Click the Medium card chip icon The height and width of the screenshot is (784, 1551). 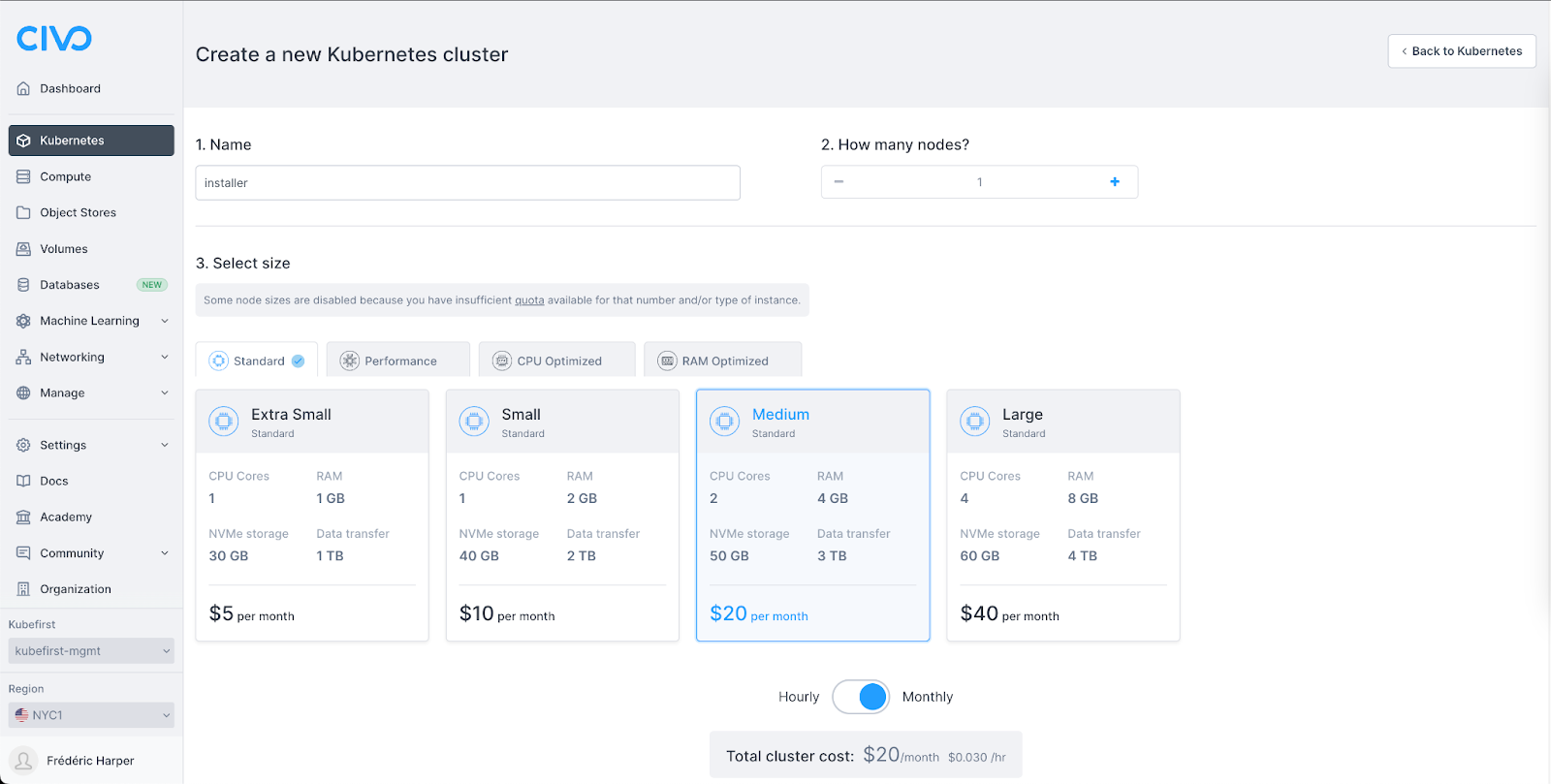724,422
